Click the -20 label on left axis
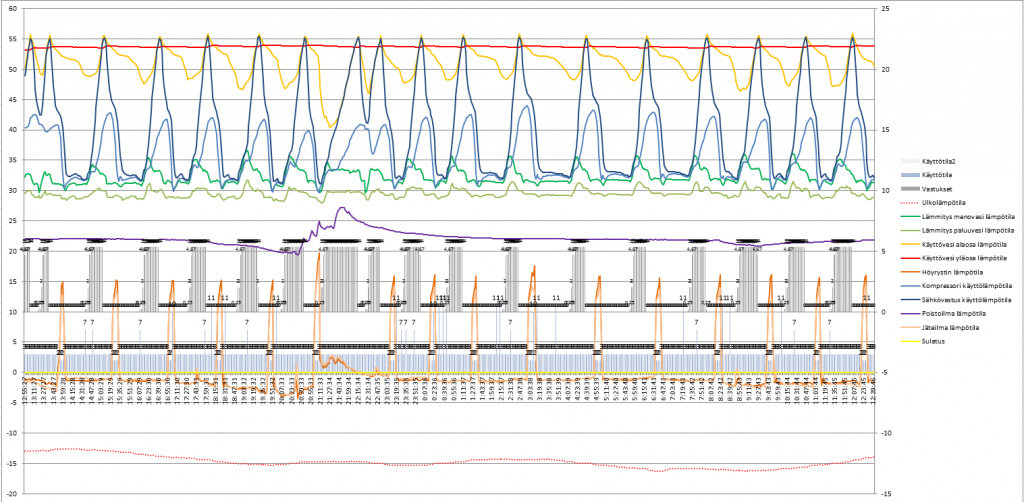Image resolution: width=1024 pixels, height=502 pixels. tap(10, 493)
